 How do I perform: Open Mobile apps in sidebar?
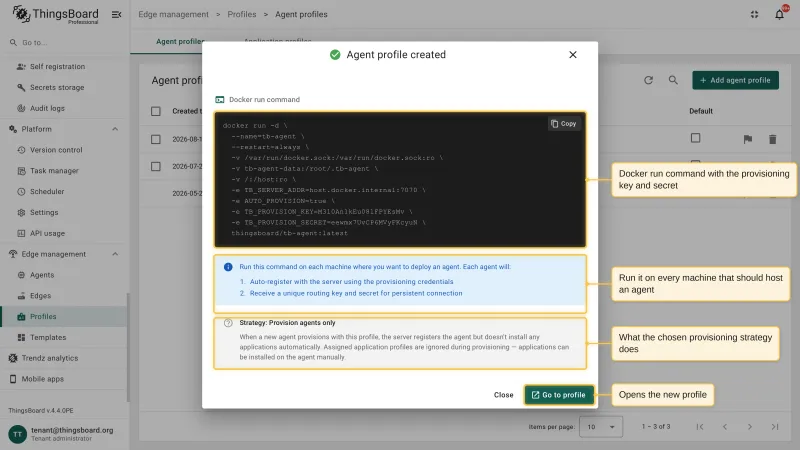pyautogui.click(x=43, y=379)
